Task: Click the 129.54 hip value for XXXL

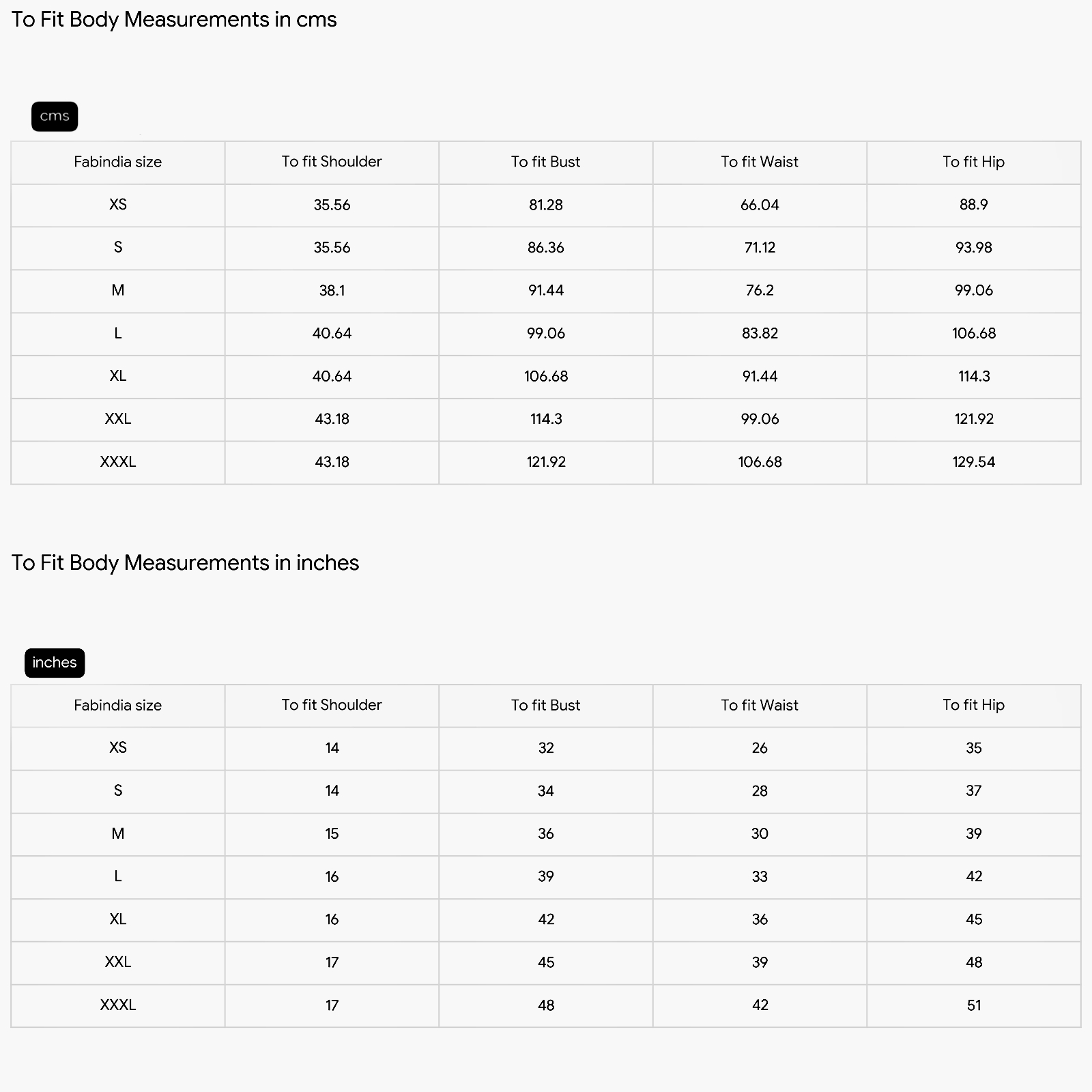Action: 973,462
